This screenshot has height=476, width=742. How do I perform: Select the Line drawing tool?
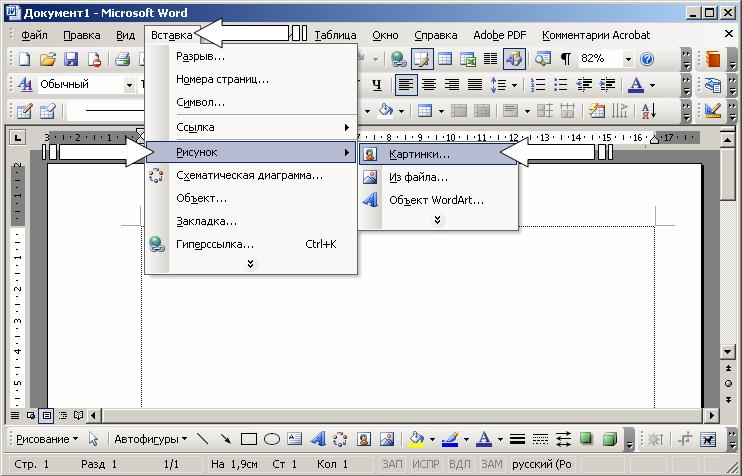click(203, 439)
